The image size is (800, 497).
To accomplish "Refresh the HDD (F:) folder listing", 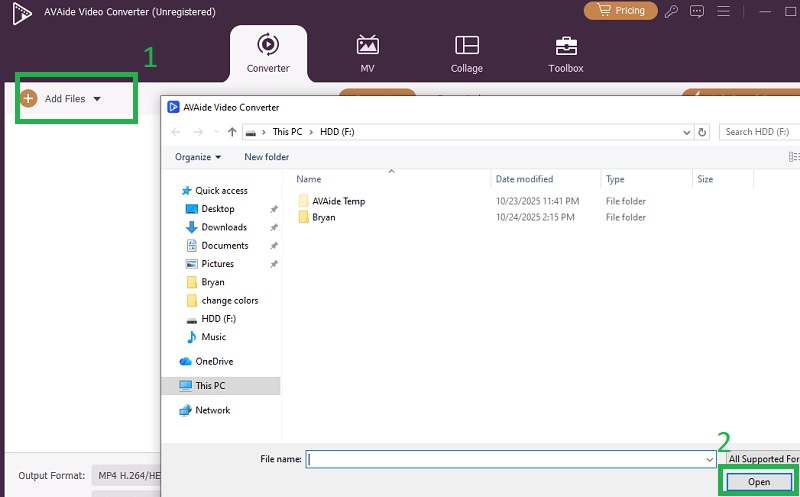I will click(703, 132).
